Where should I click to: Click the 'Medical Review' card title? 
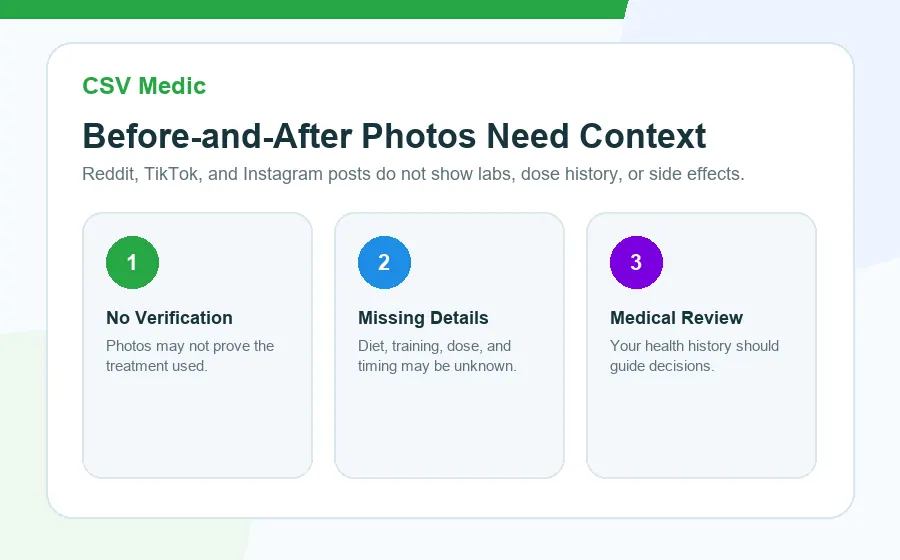(676, 317)
